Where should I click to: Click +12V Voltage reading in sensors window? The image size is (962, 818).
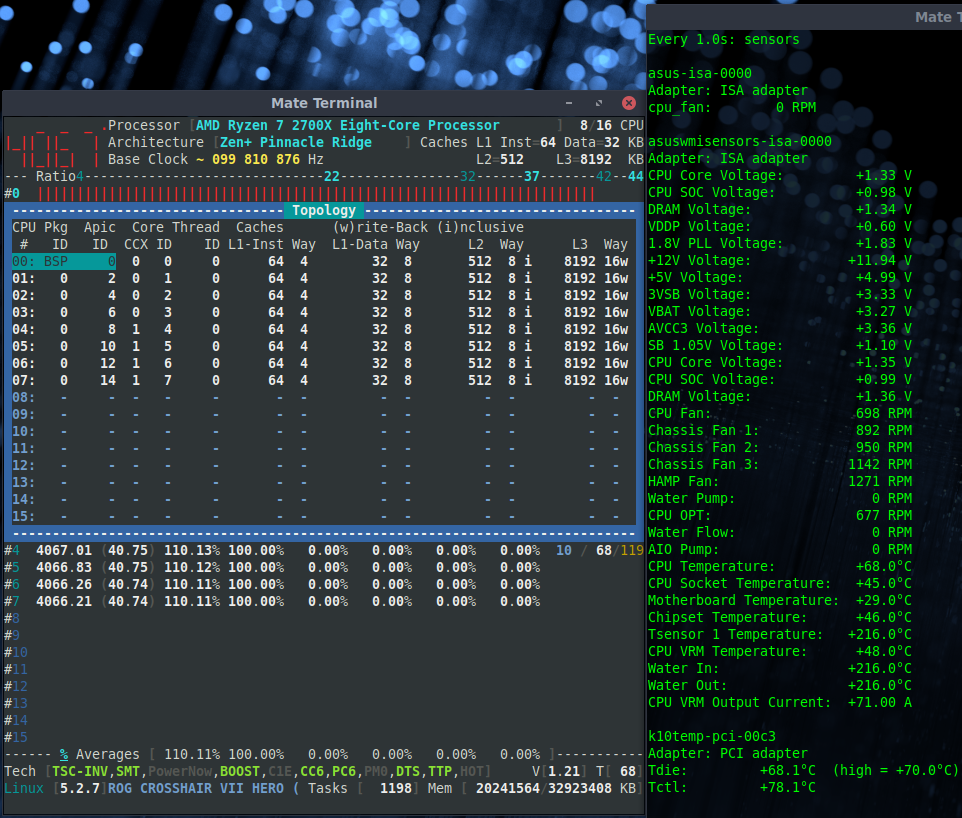click(x=780, y=261)
